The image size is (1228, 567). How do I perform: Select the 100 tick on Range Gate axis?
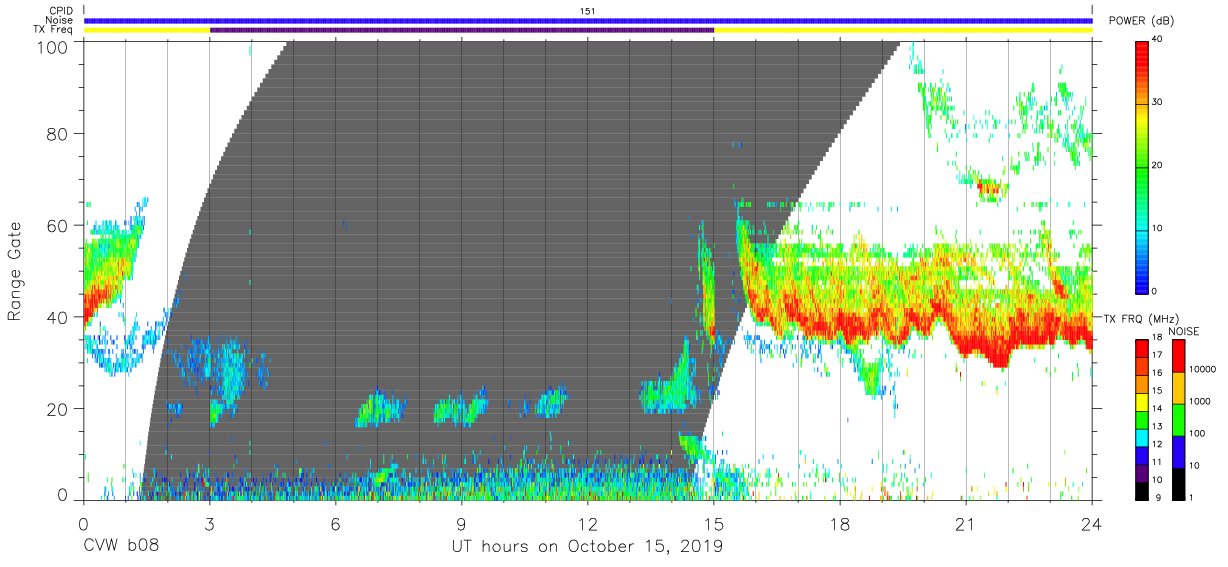coord(54,46)
